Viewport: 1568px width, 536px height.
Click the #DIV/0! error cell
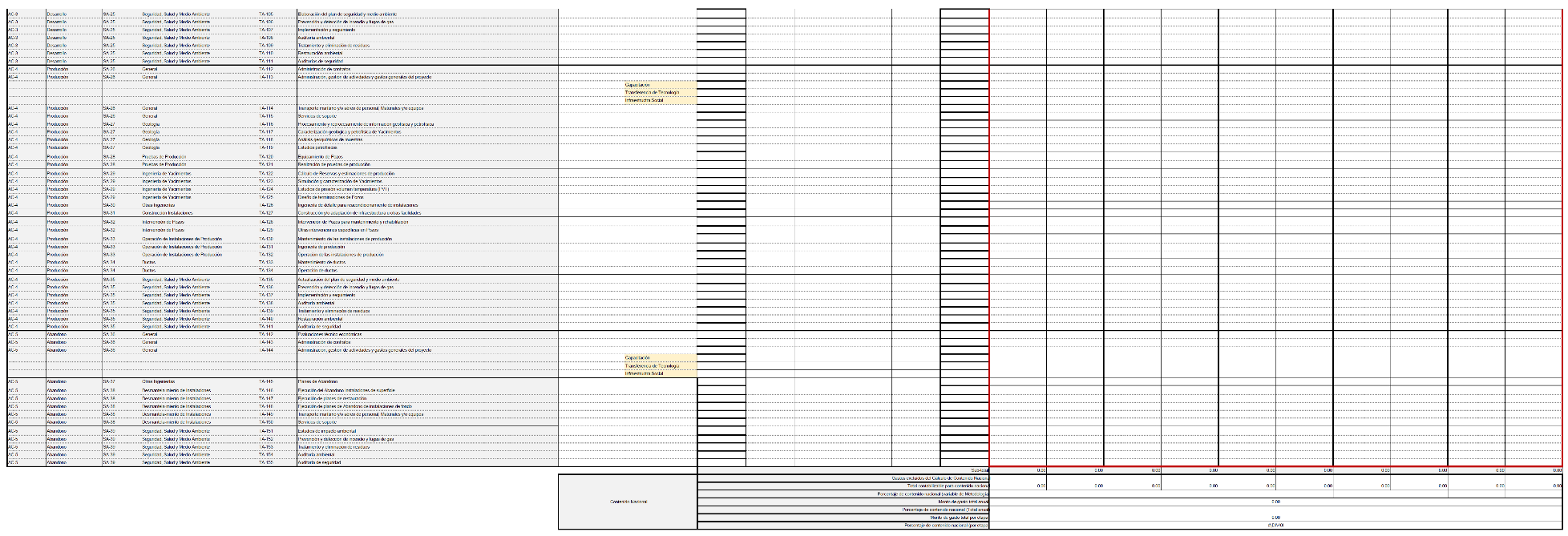[1275, 525]
